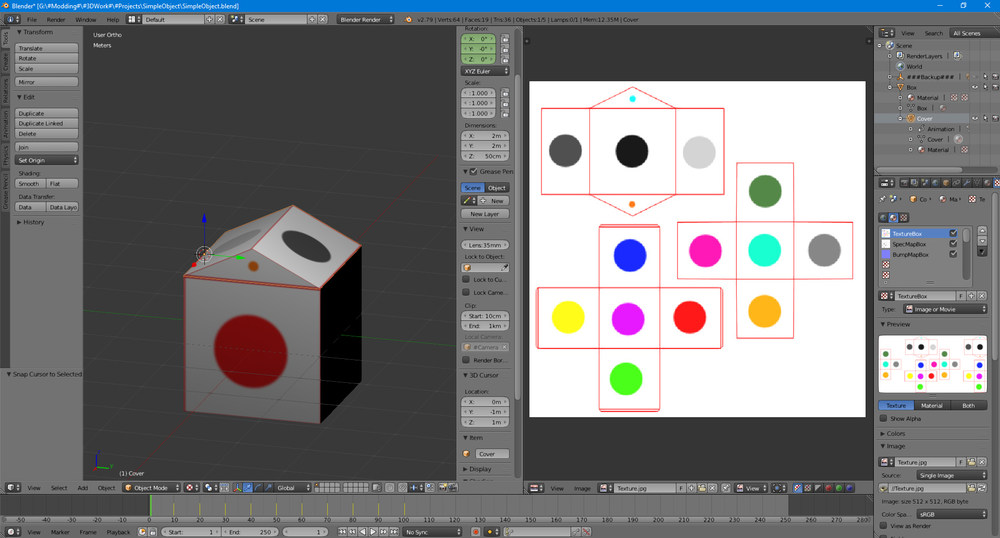The image size is (1000, 538).
Task: Open the Image or Movie type dropdown
Action: [945, 309]
